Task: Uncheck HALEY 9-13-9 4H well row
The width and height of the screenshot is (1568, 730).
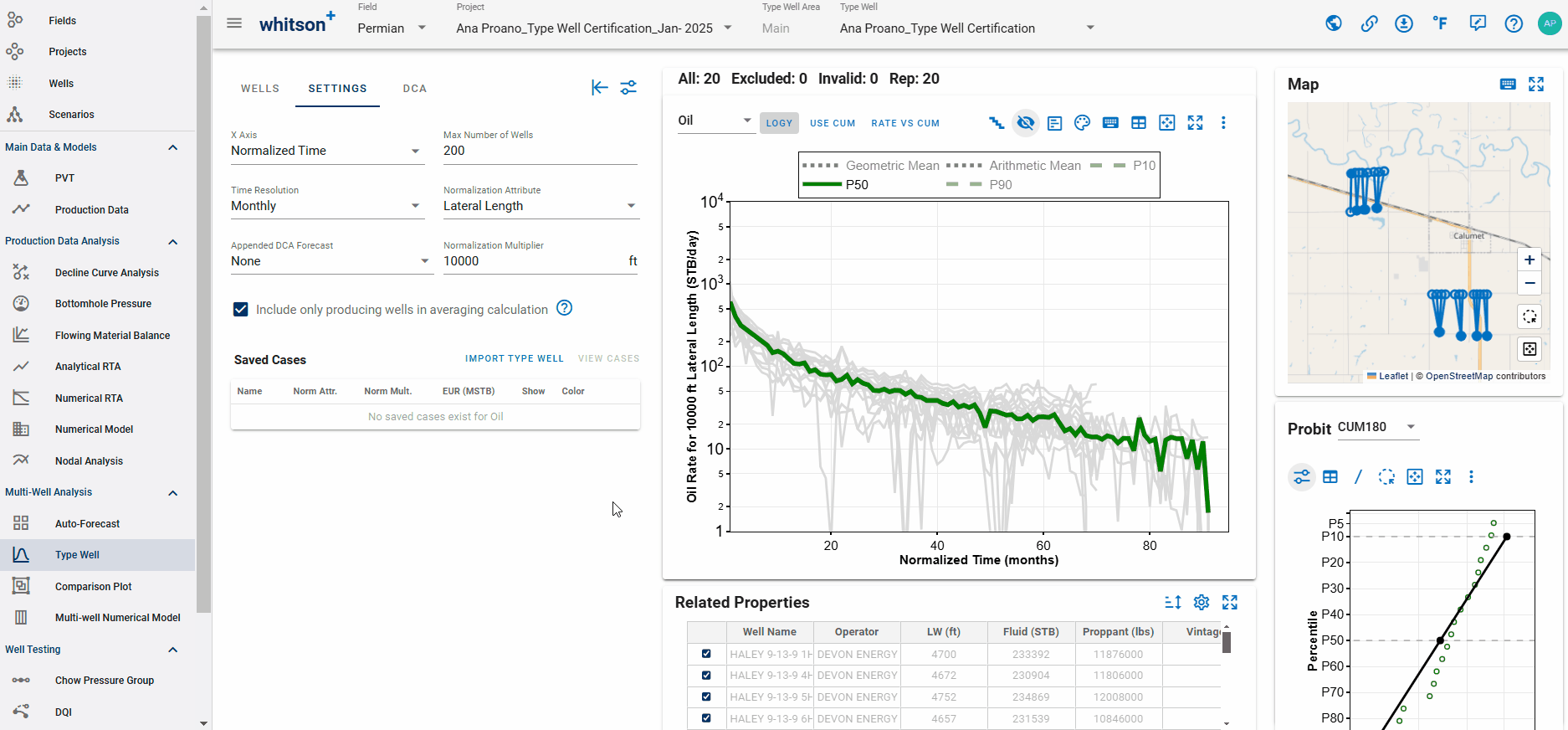Action: click(x=706, y=675)
